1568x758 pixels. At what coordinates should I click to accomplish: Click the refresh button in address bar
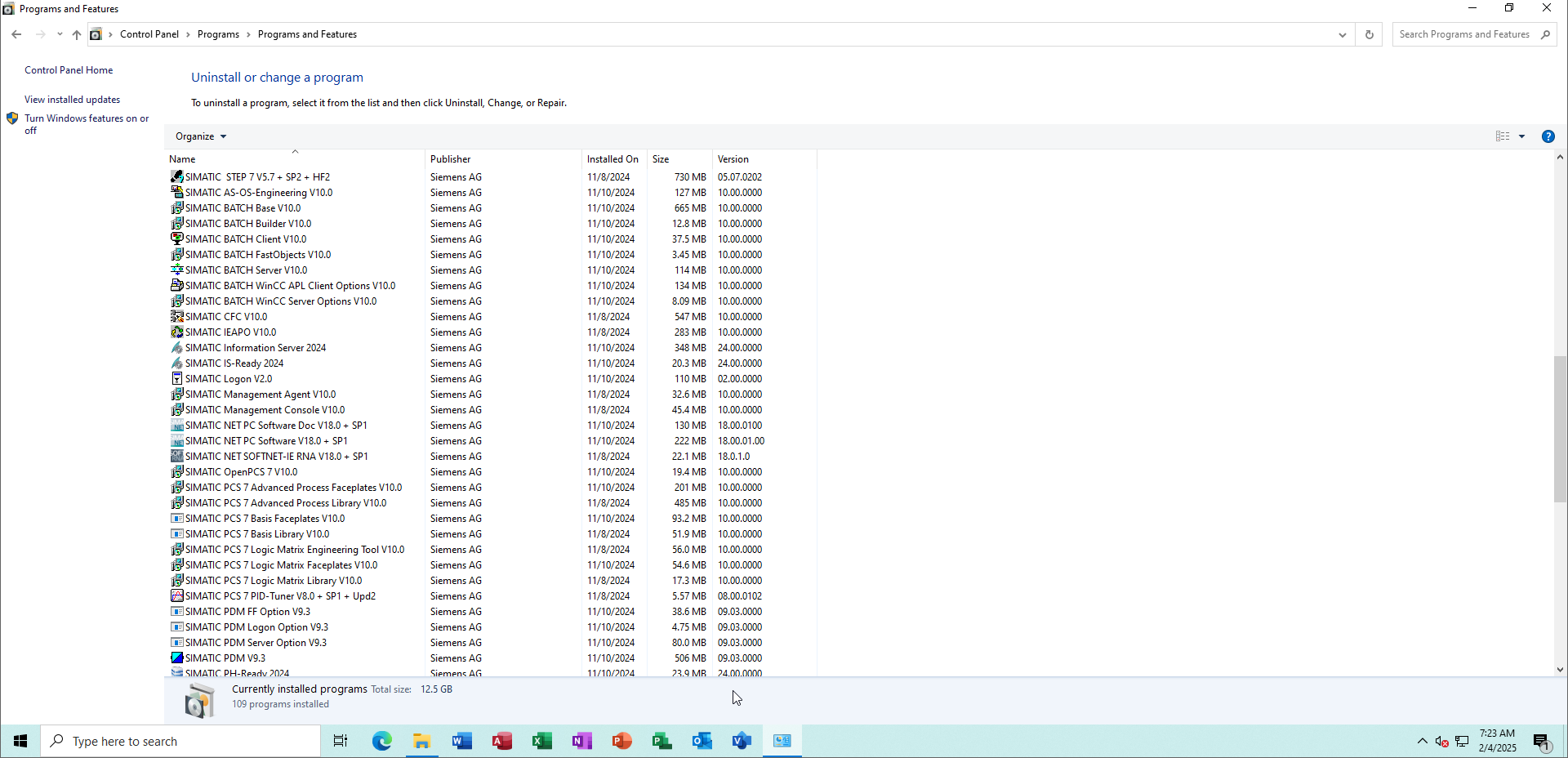pyautogui.click(x=1370, y=34)
